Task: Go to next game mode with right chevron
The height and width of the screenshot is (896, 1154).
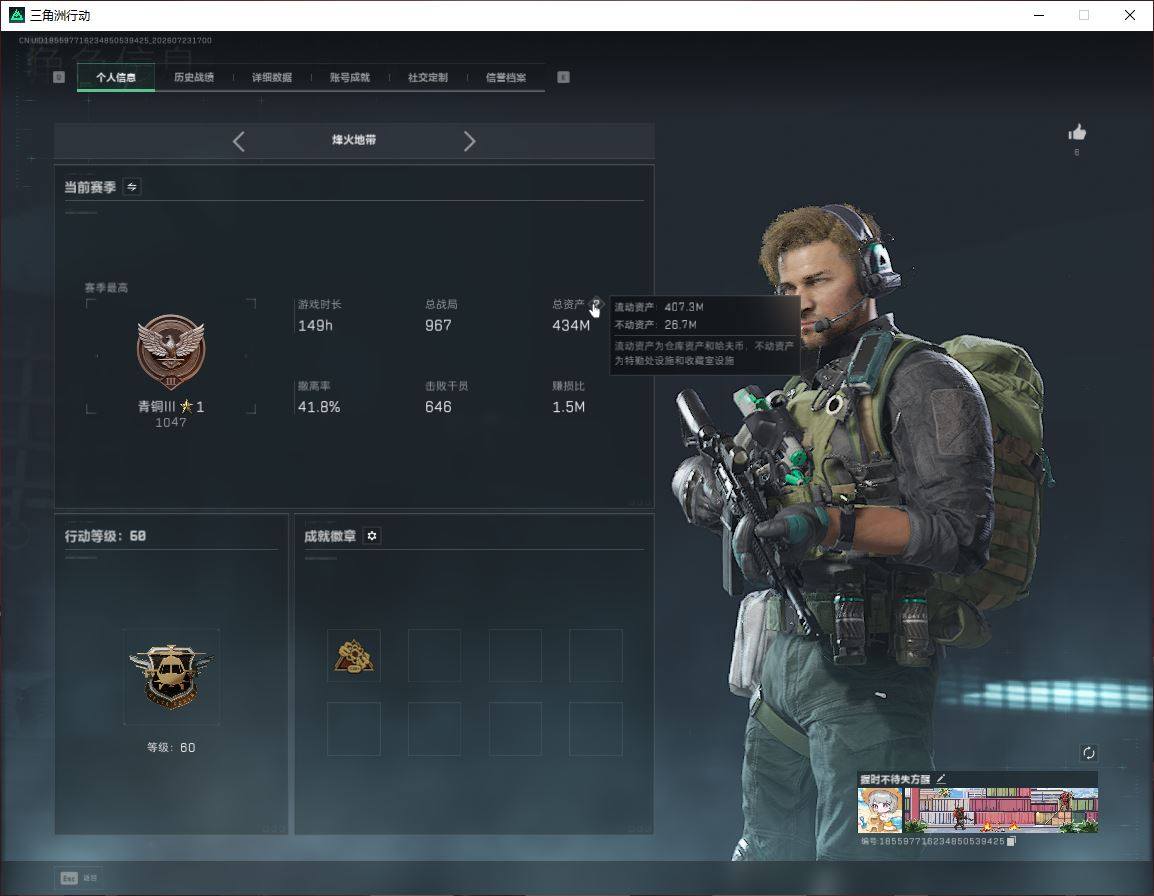Action: pyautogui.click(x=469, y=141)
